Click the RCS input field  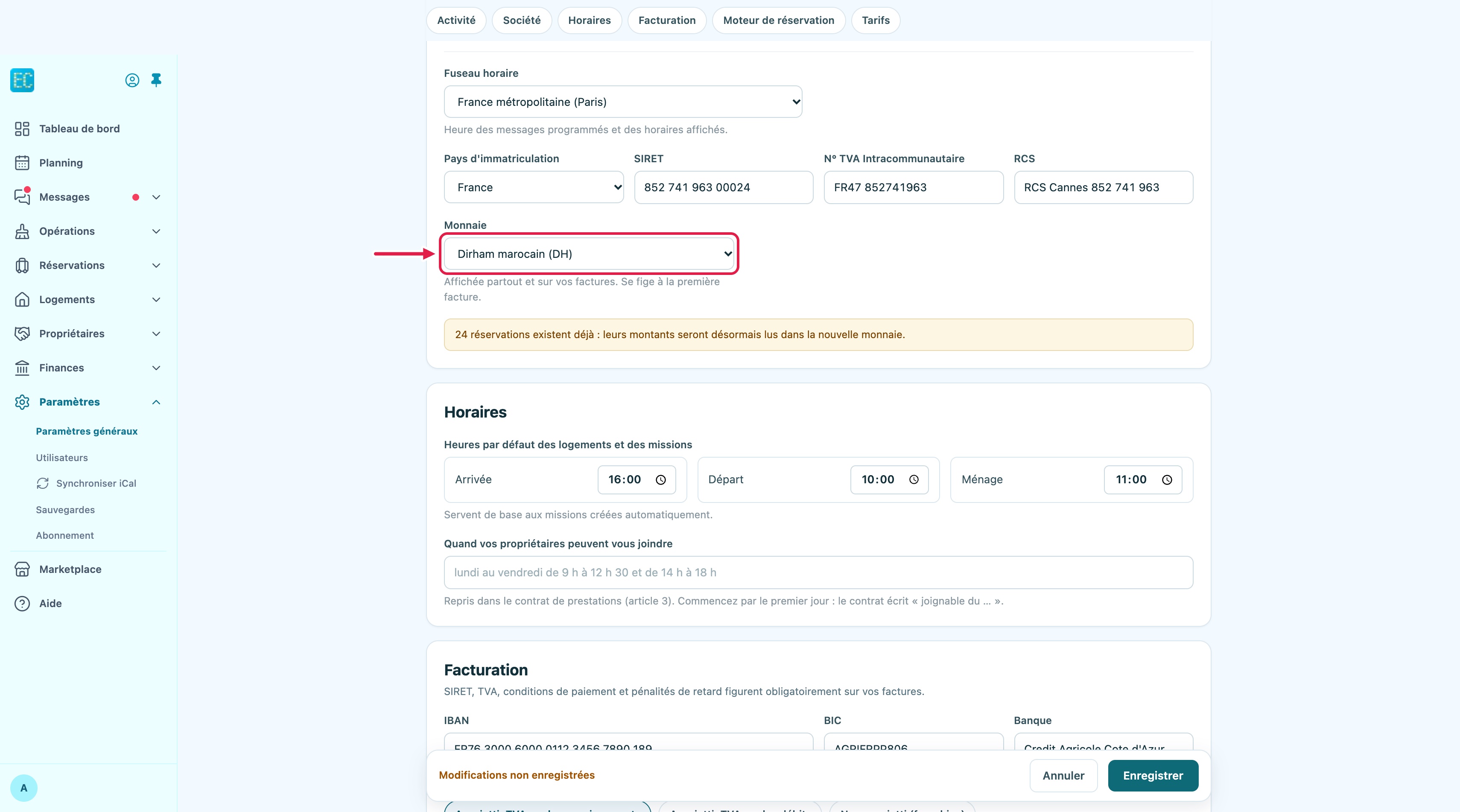(x=1103, y=187)
